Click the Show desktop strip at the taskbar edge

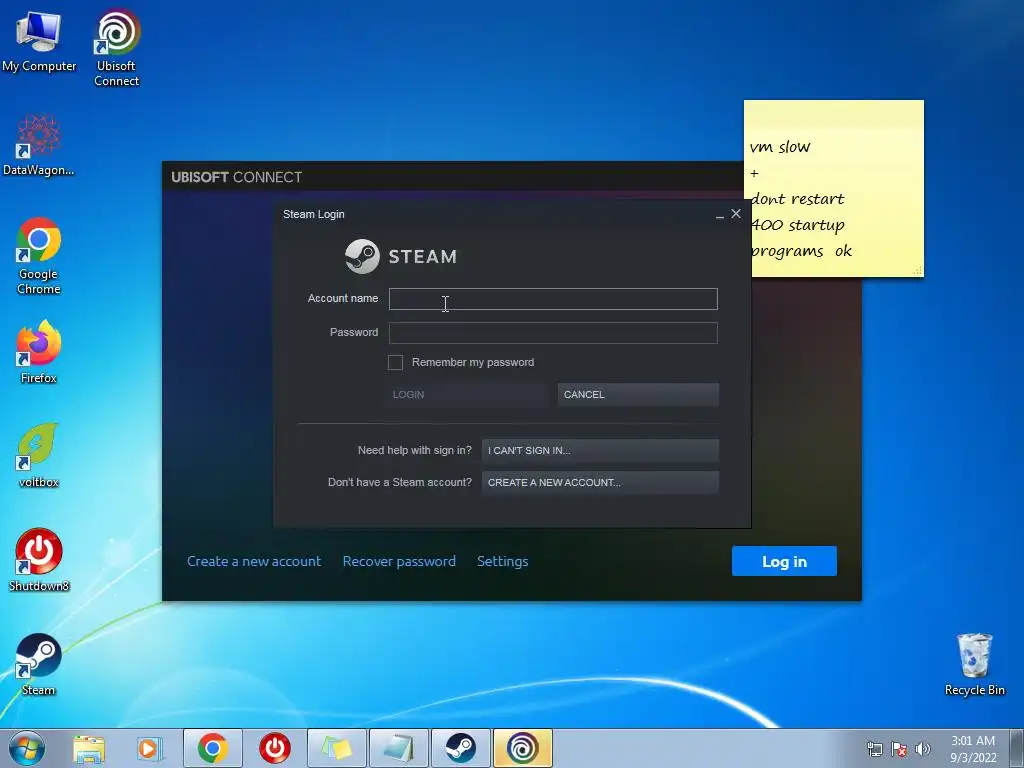click(1017, 748)
